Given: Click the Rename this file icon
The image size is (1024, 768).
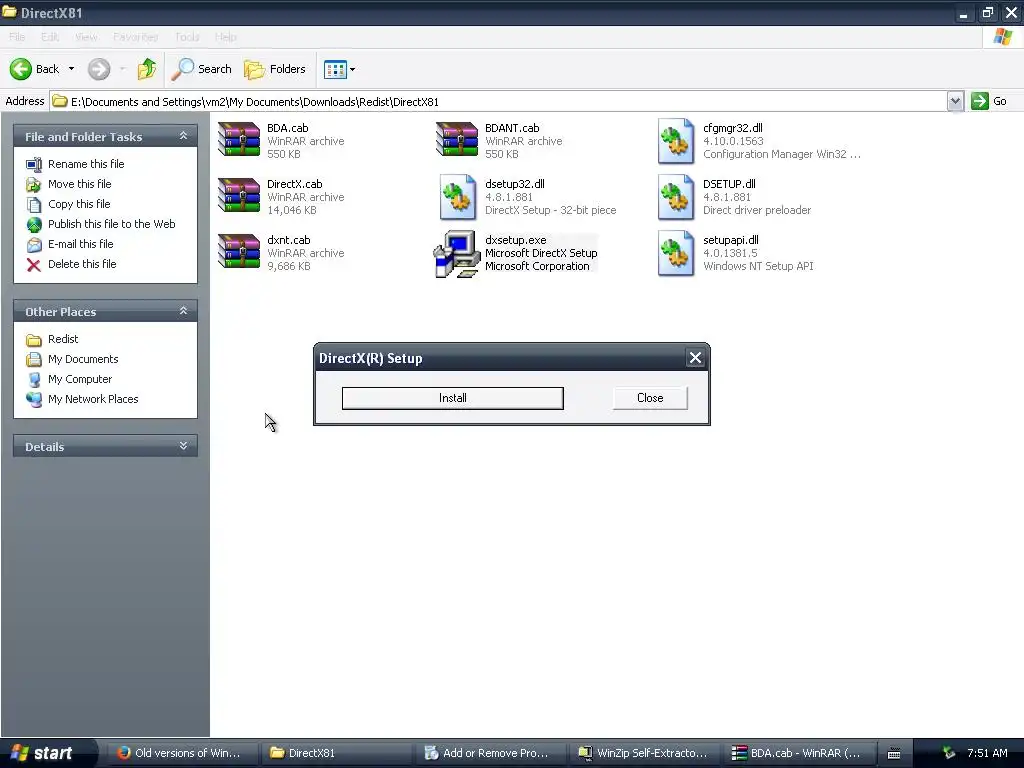Looking at the screenshot, I should (34, 165).
